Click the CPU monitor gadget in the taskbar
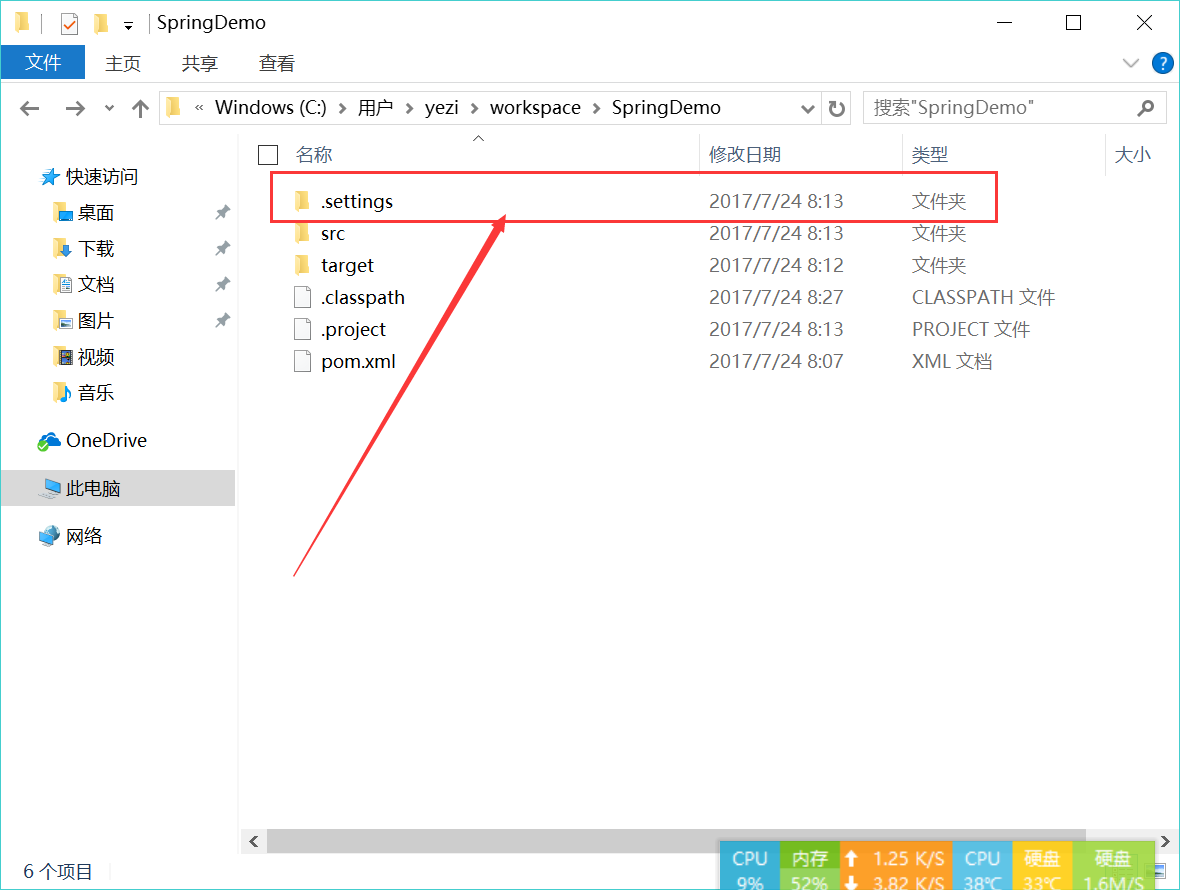This screenshot has height=890, width=1180. [x=749, y=865]
